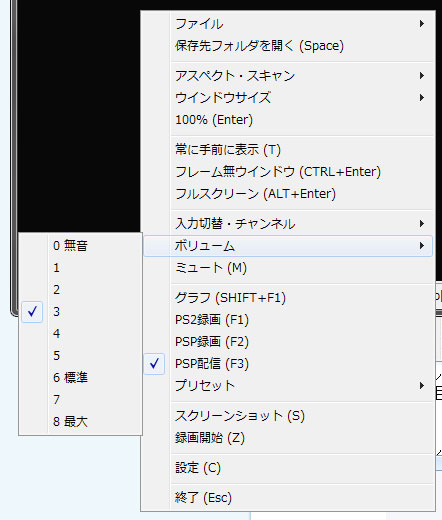Set volume level to 4
This screenshot has height=520, width=442.
(81, 334)
